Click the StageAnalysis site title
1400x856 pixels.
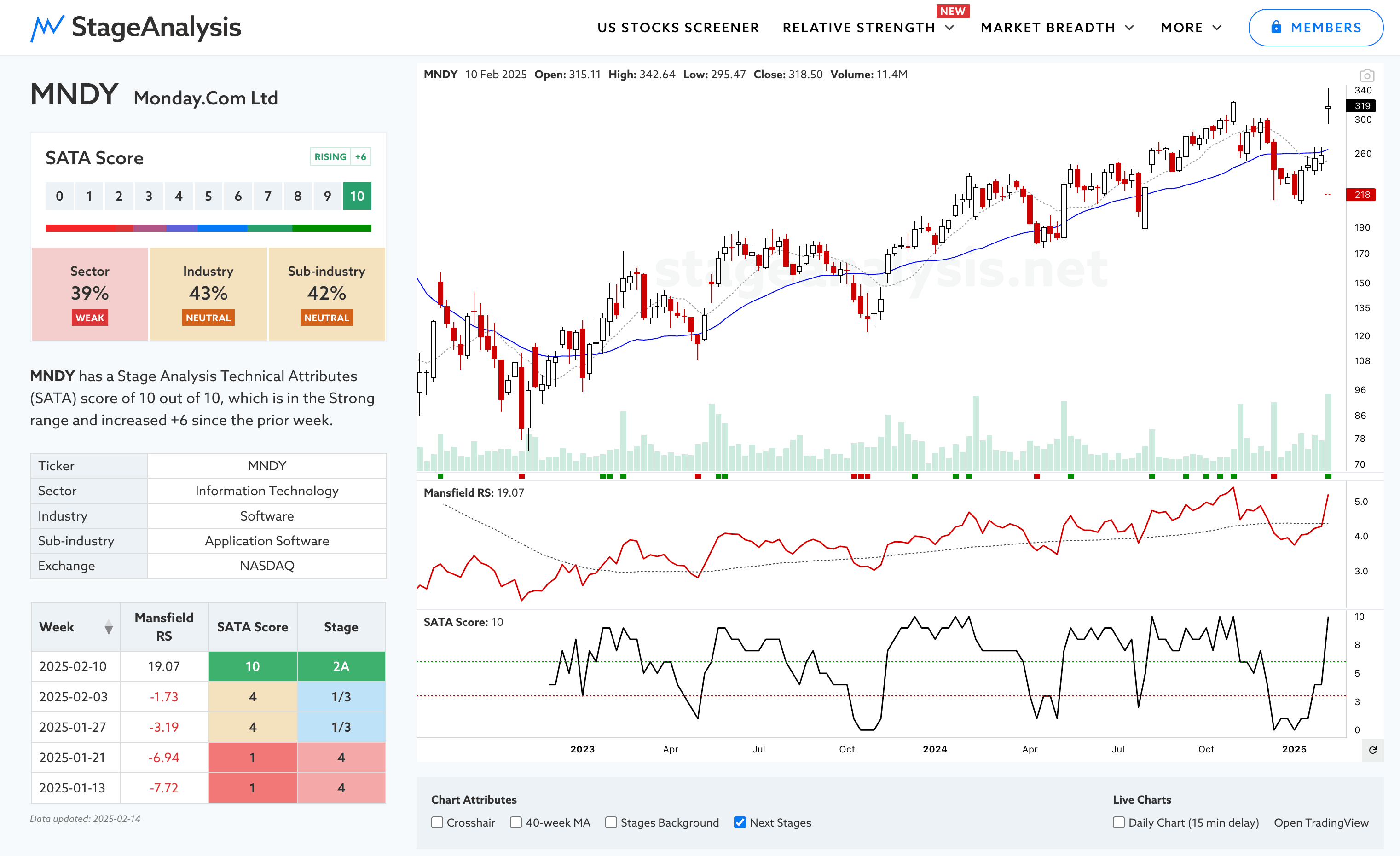[156, 27]
